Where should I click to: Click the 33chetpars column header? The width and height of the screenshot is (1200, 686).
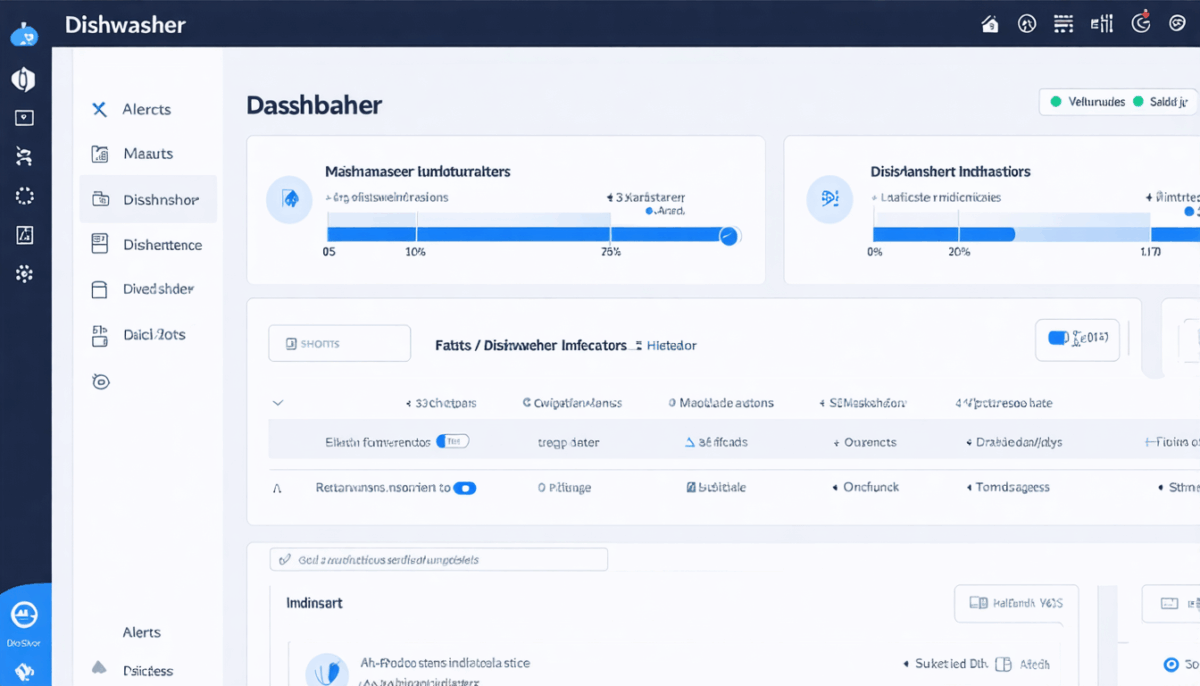tap(441, 403)
